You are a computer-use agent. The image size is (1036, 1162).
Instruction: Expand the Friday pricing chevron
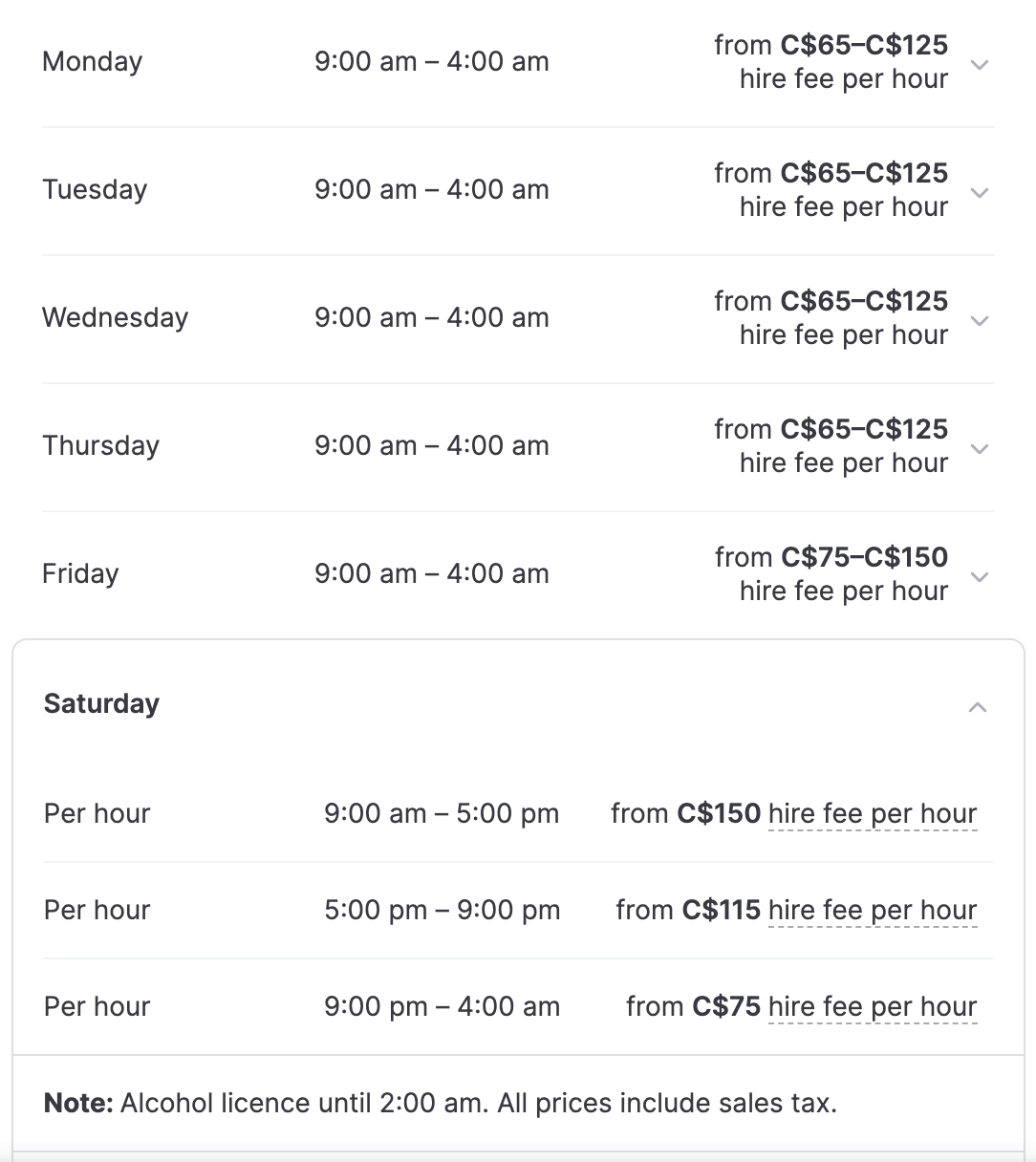pos(979,577)
